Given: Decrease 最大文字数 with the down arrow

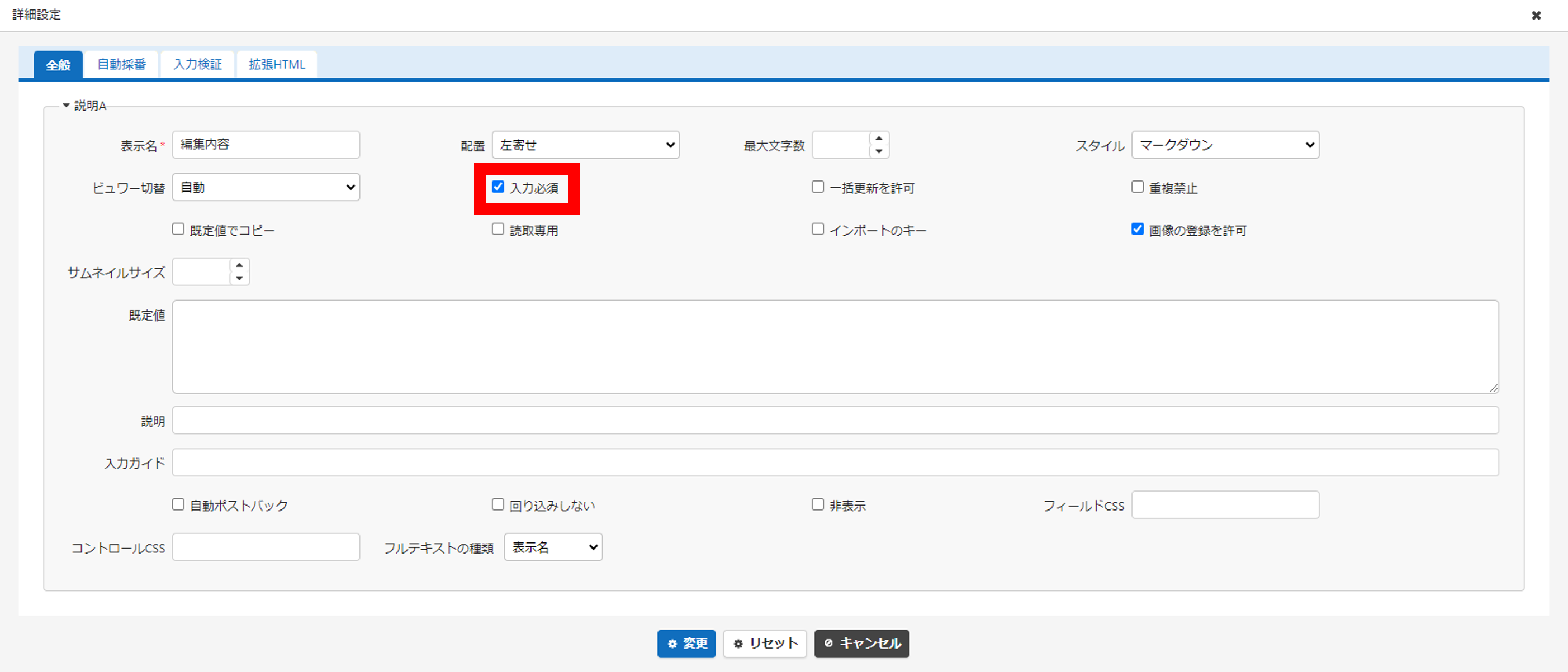Looking at the screenshot, I should pos(879,151).
